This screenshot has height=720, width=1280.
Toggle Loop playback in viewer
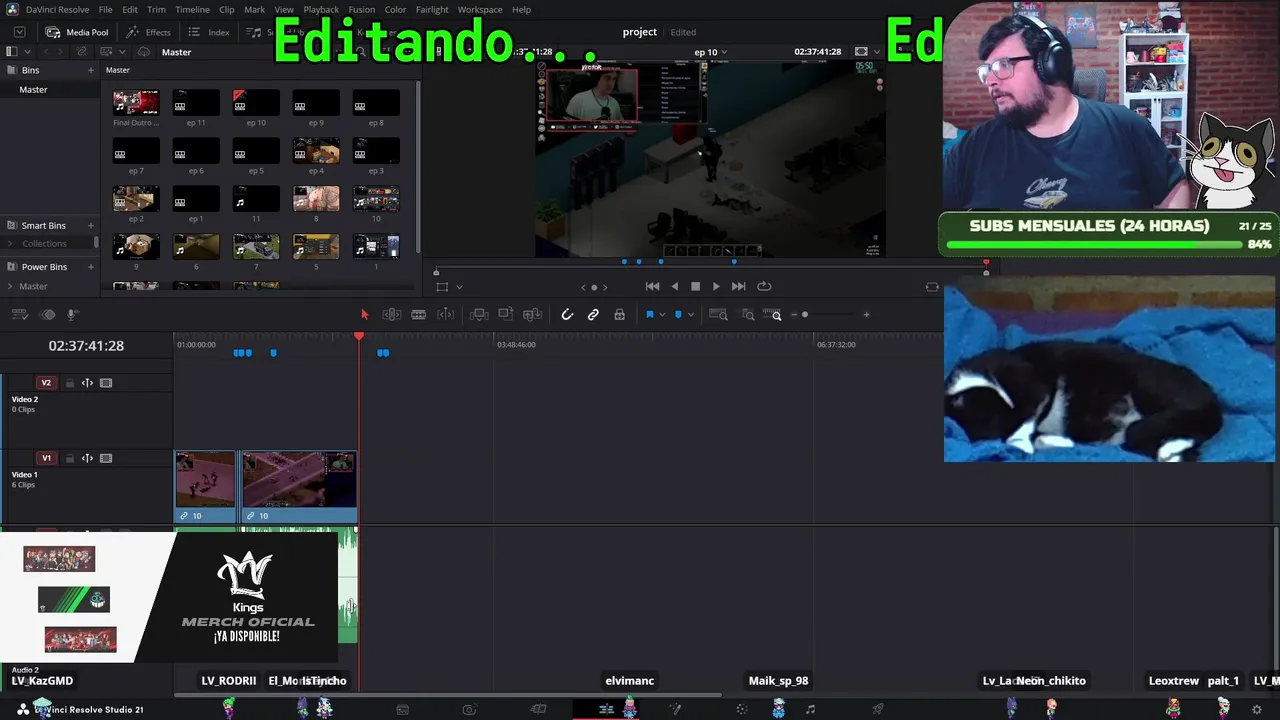764,286
